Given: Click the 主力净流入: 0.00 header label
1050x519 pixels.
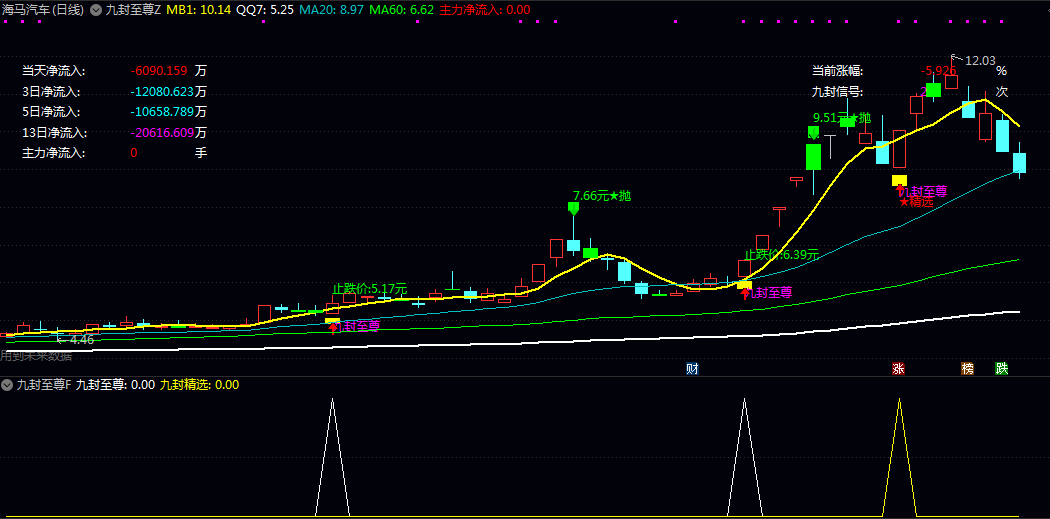Looking at the screenshot, I should 485,10.
